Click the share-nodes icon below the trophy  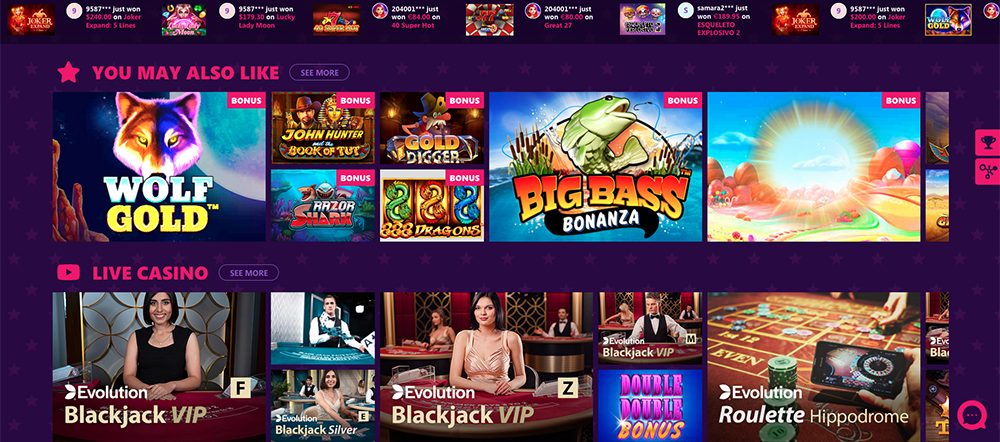[987, 172]
